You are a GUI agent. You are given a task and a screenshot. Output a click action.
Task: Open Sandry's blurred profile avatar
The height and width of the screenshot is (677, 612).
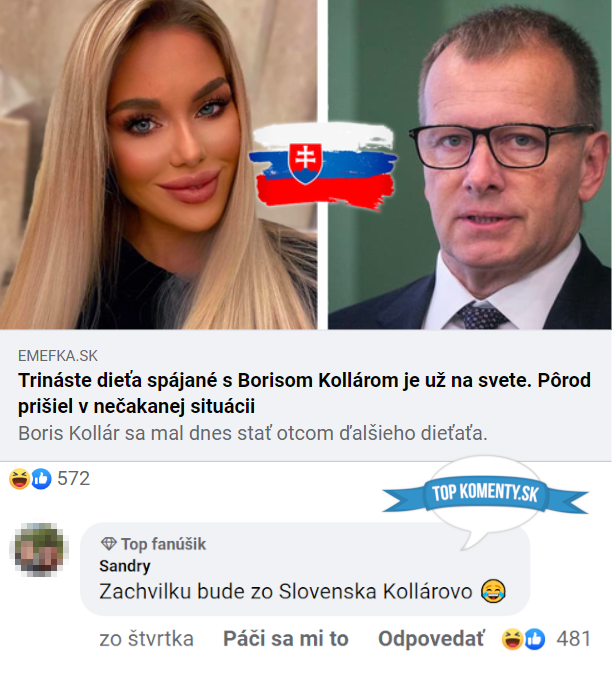(x=39, y=550)
